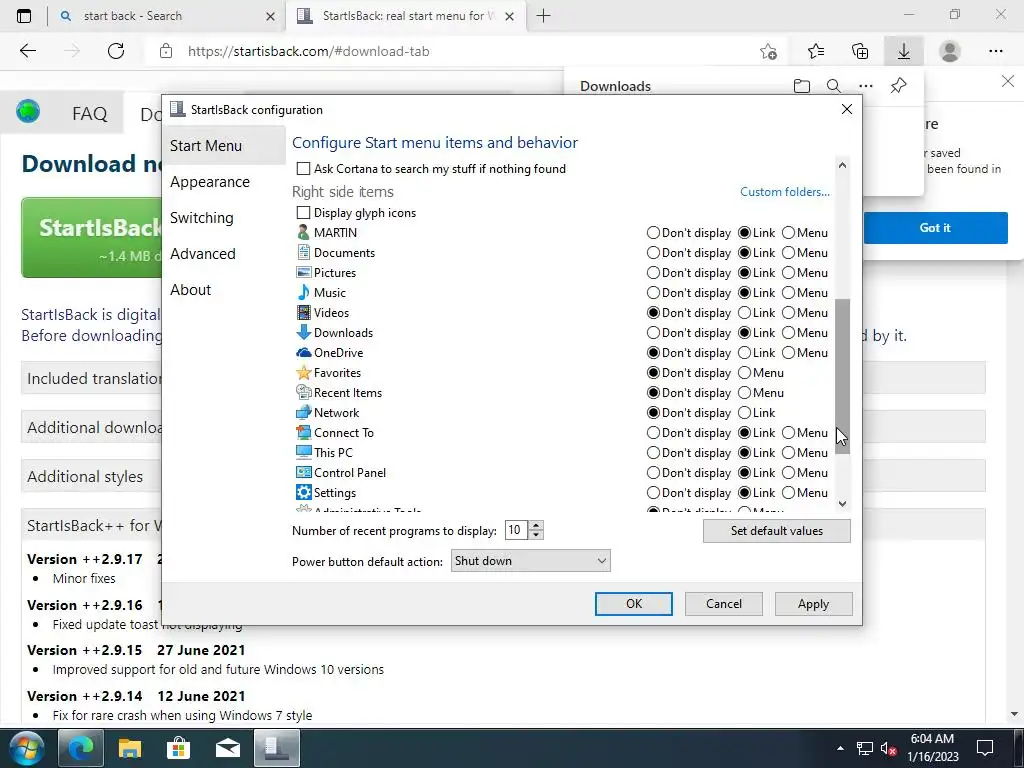Open Windows Start orb button

pyautogui.click(x=25, y=748)
